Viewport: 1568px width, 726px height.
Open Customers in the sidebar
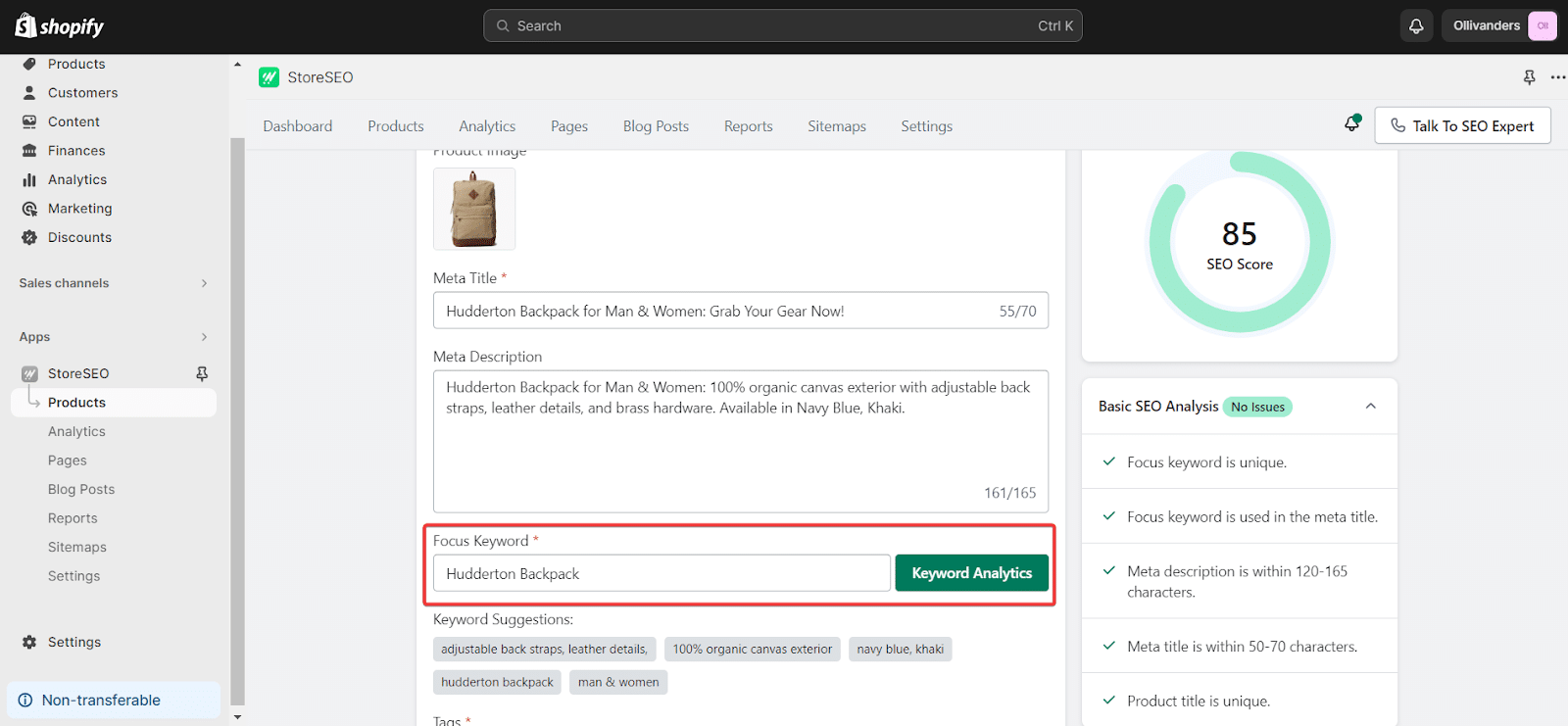tap(82, 93)
